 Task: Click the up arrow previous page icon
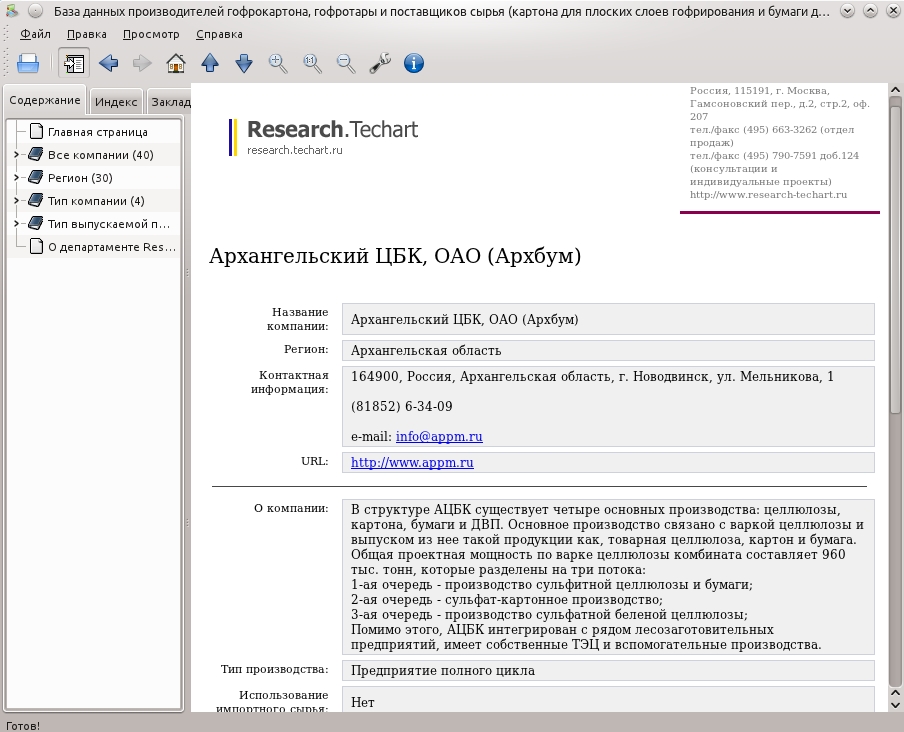pos(210,63)
